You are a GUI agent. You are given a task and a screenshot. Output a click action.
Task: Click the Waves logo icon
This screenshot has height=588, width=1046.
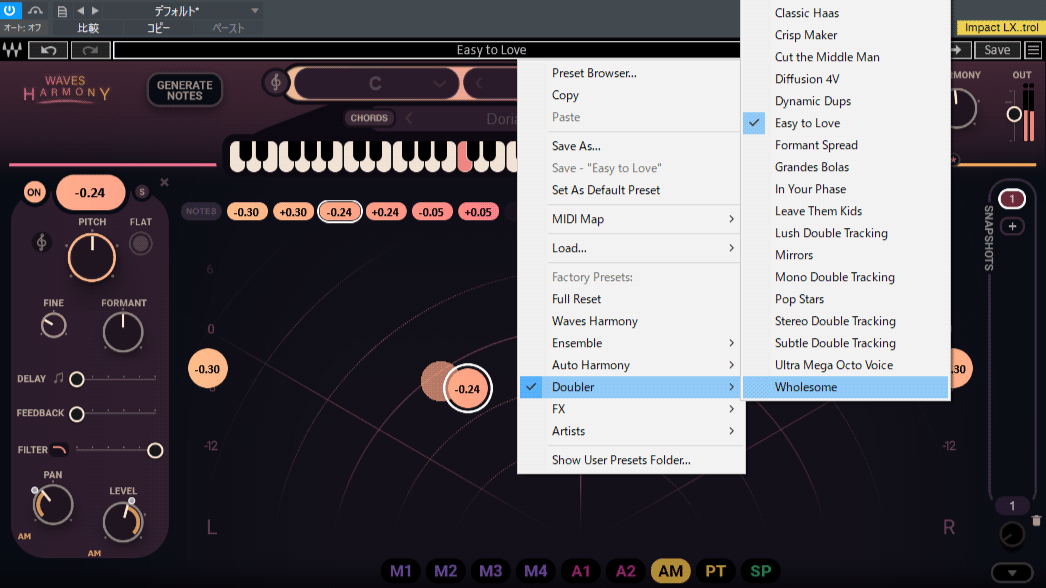coord(12,50)
